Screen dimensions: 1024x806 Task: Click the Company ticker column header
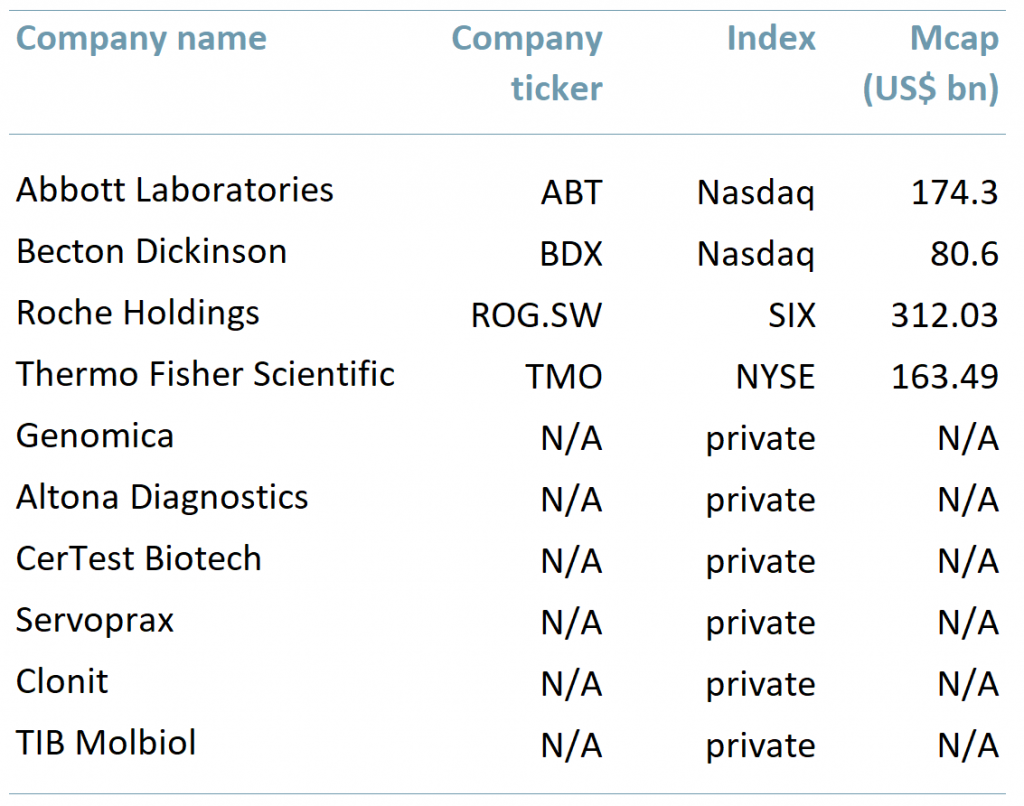point(527,63)
